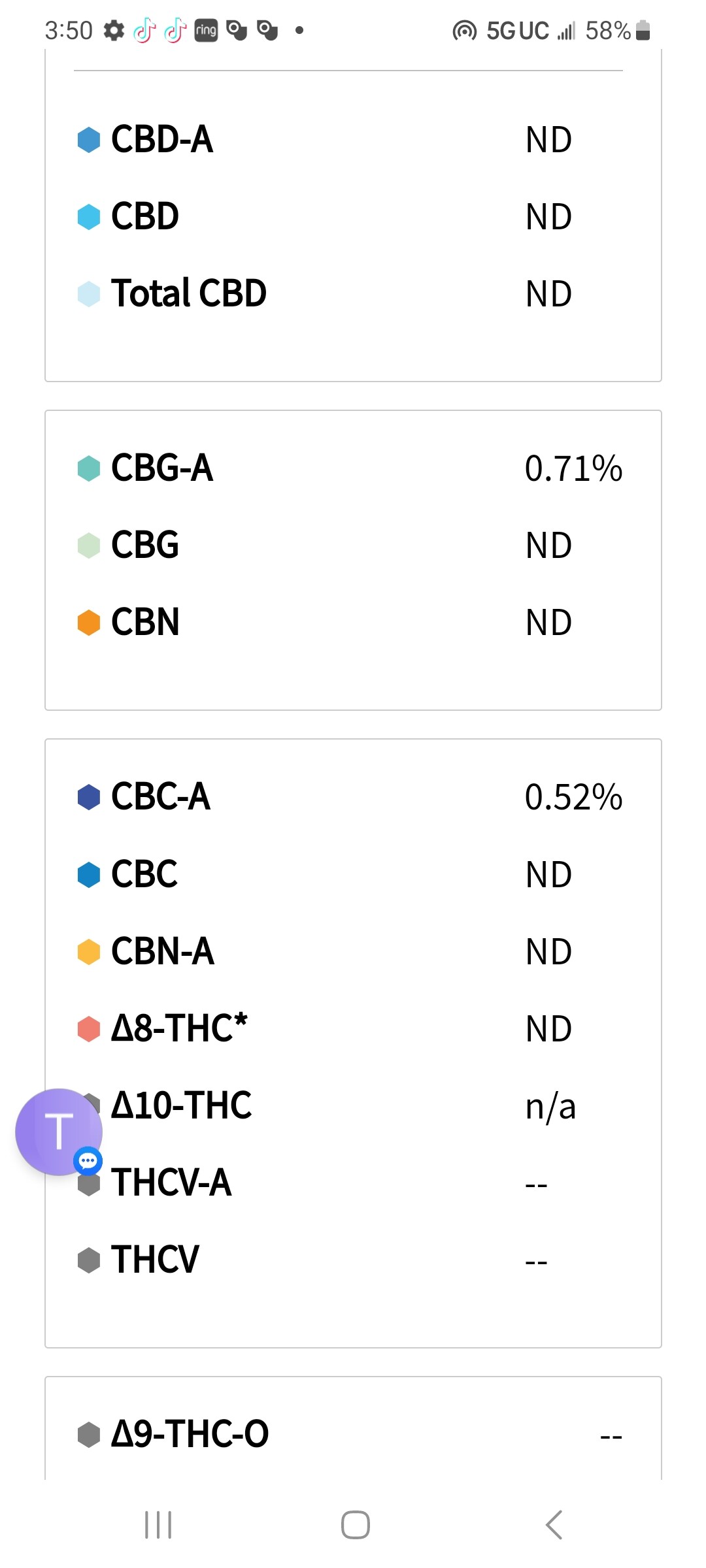Tap the settings gear in status bar
This screenshot has width=706, height=1568.
point(114,30)
